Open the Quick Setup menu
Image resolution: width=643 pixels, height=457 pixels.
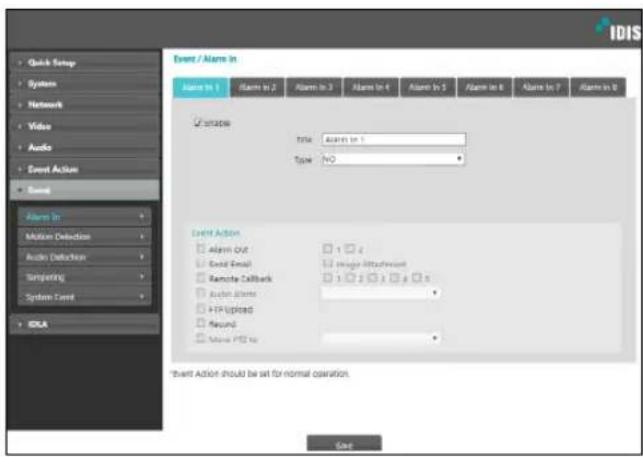(x=84, y=63)
